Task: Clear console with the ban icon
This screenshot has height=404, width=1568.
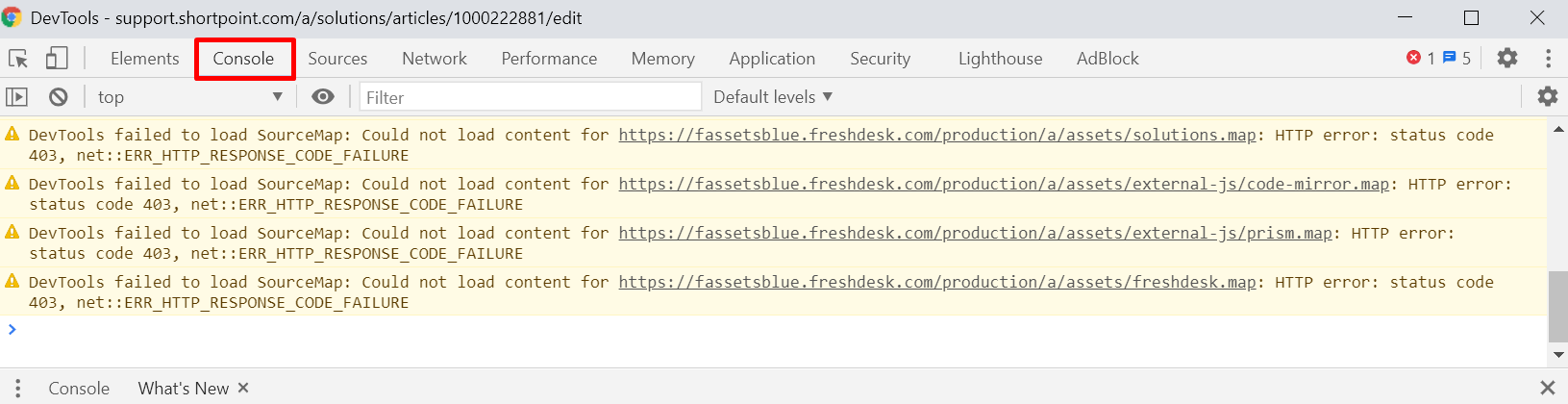Action: point(59,97)
